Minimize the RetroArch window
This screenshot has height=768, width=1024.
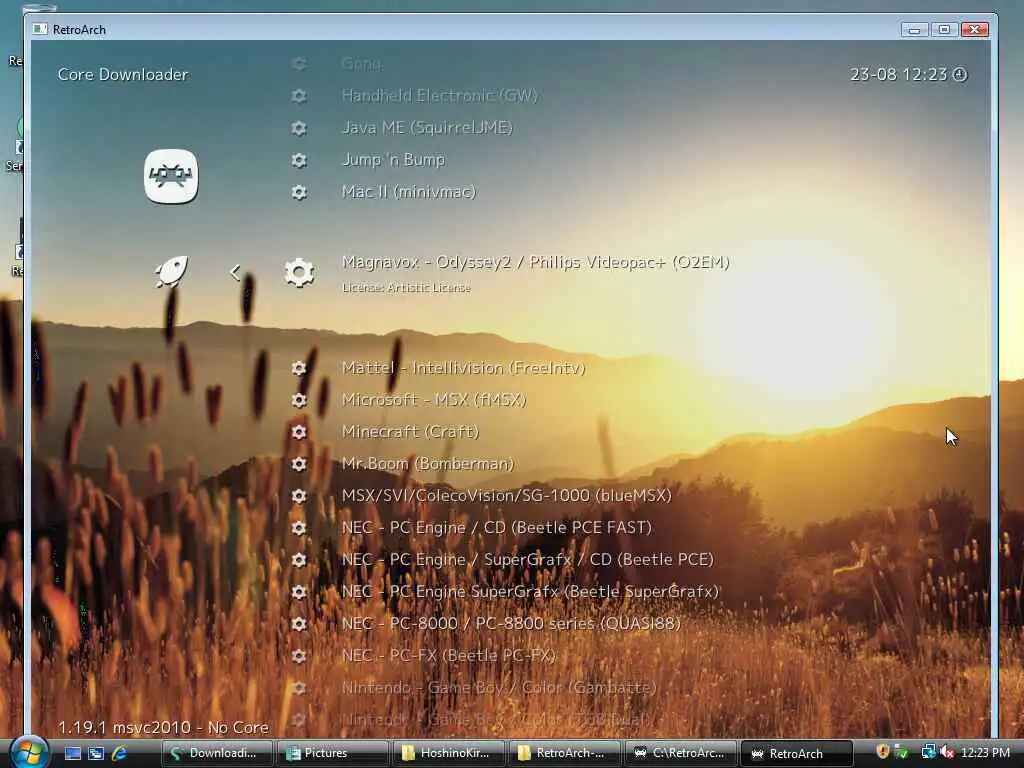point(915,29)
